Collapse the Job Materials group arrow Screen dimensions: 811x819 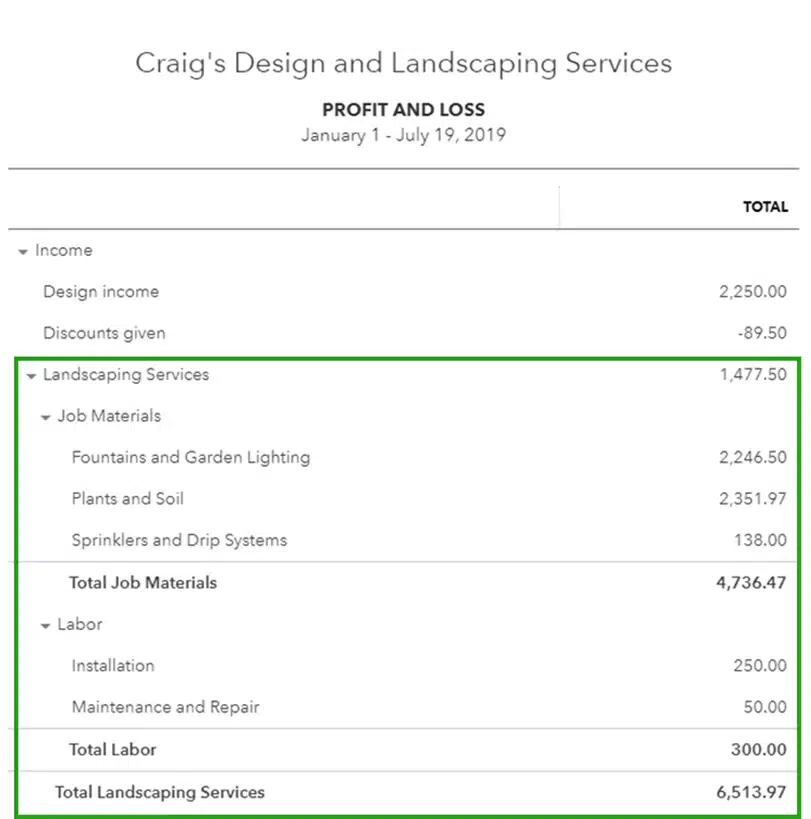[46, 417]
